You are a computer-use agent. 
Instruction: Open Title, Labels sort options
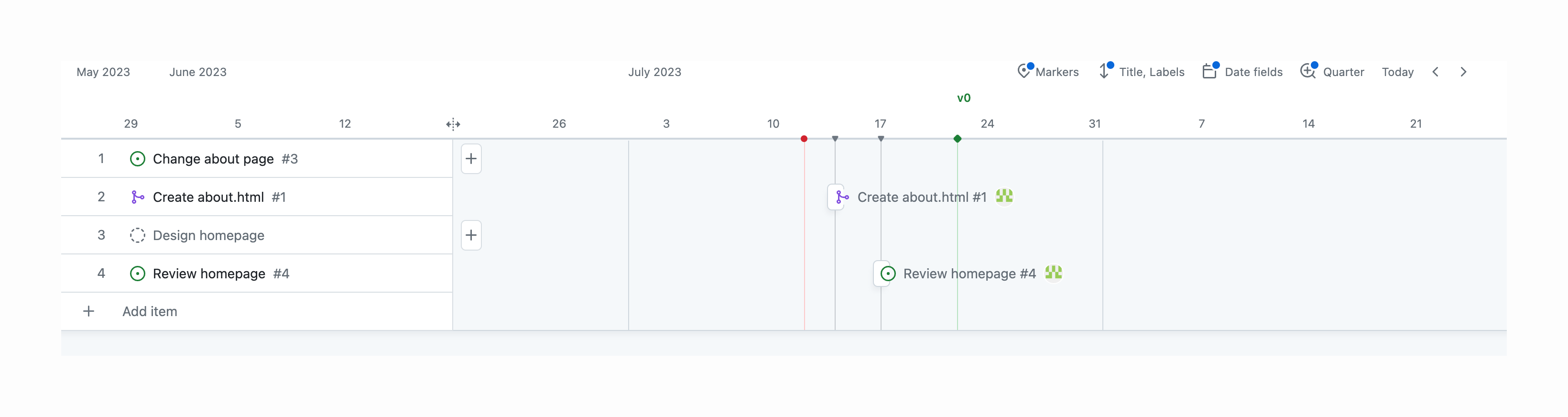coord(1142,72)
